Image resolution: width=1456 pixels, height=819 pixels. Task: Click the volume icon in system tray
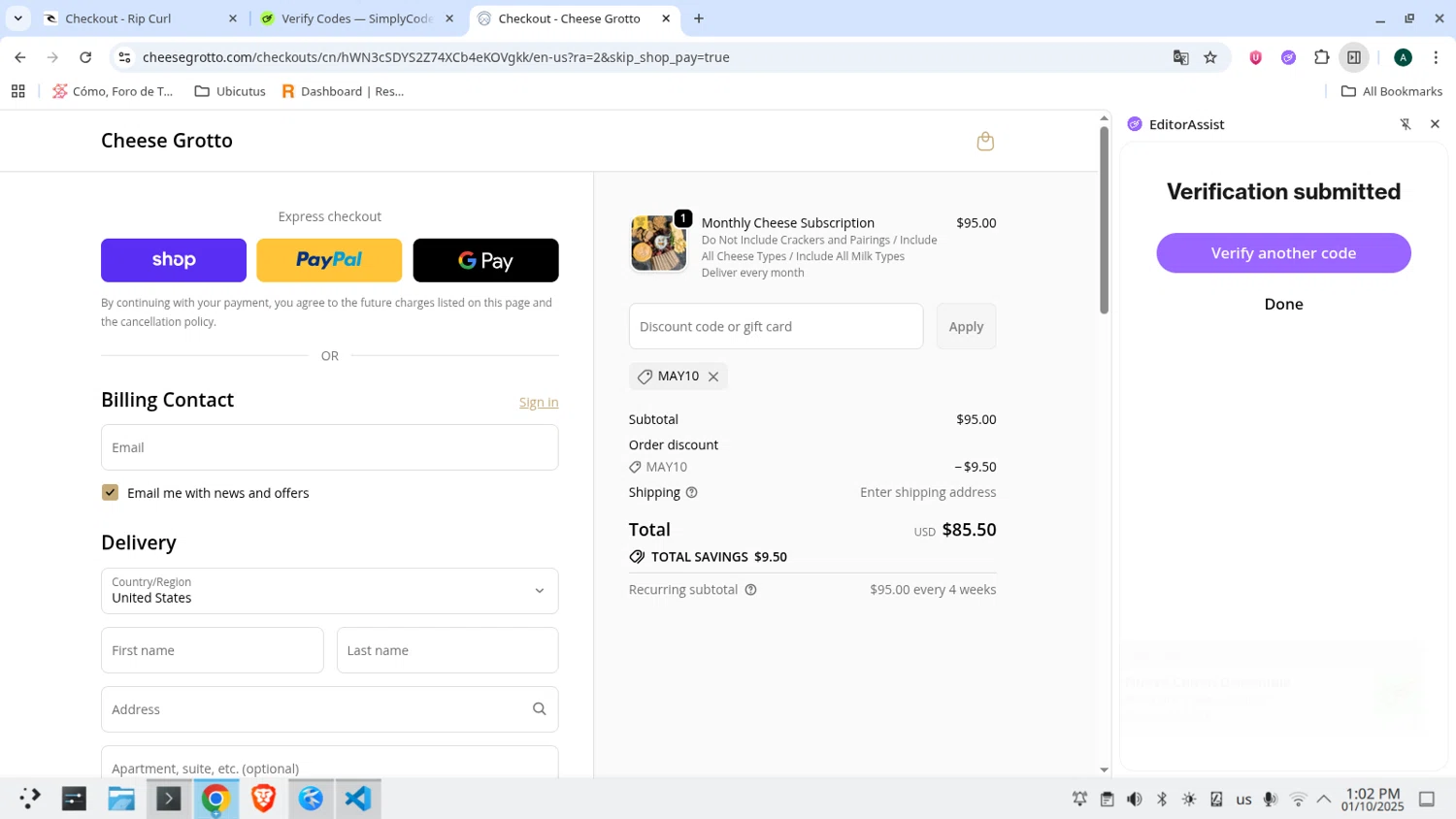tap(1134, 800)
